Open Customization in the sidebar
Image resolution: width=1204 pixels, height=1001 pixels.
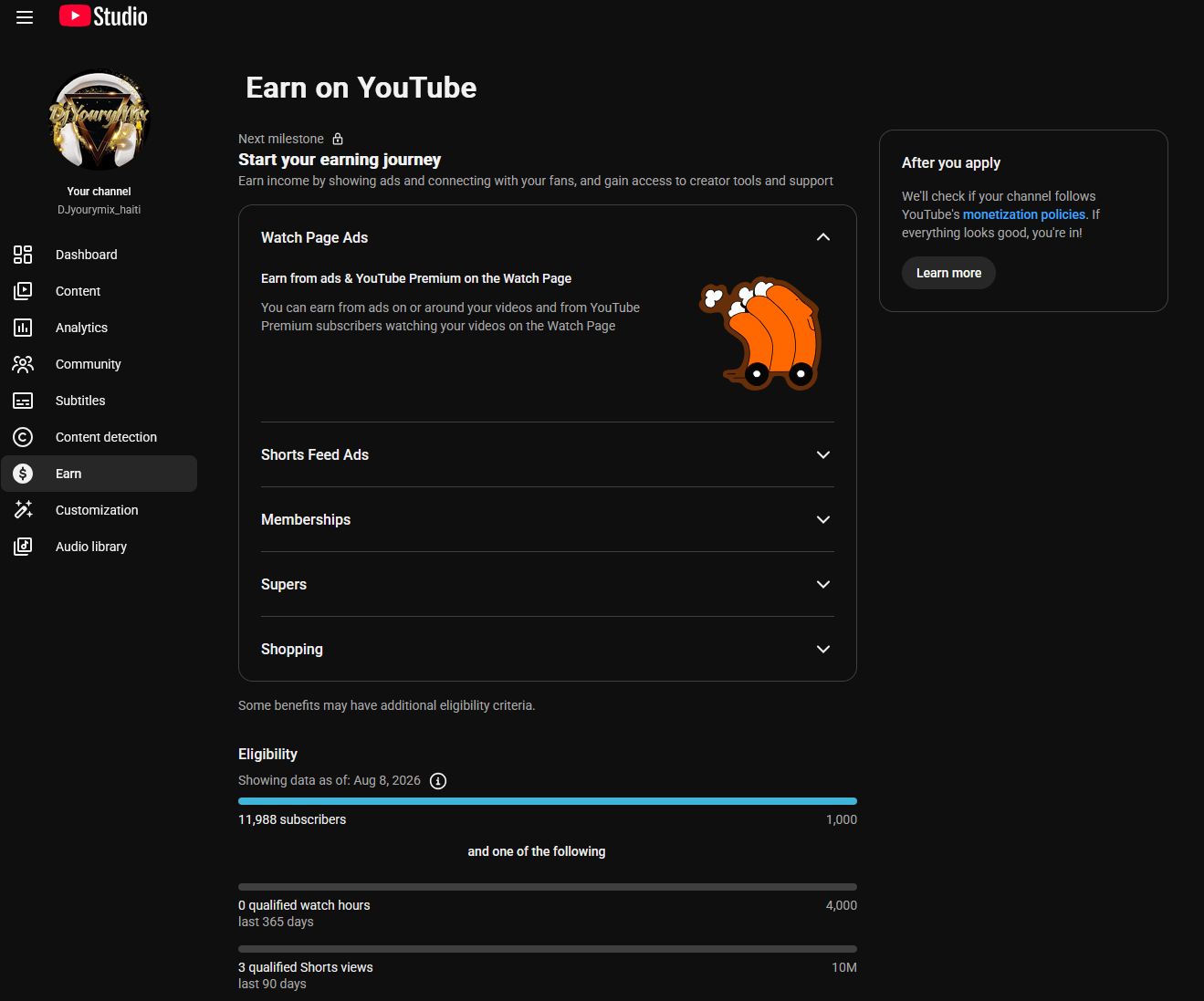99,510
